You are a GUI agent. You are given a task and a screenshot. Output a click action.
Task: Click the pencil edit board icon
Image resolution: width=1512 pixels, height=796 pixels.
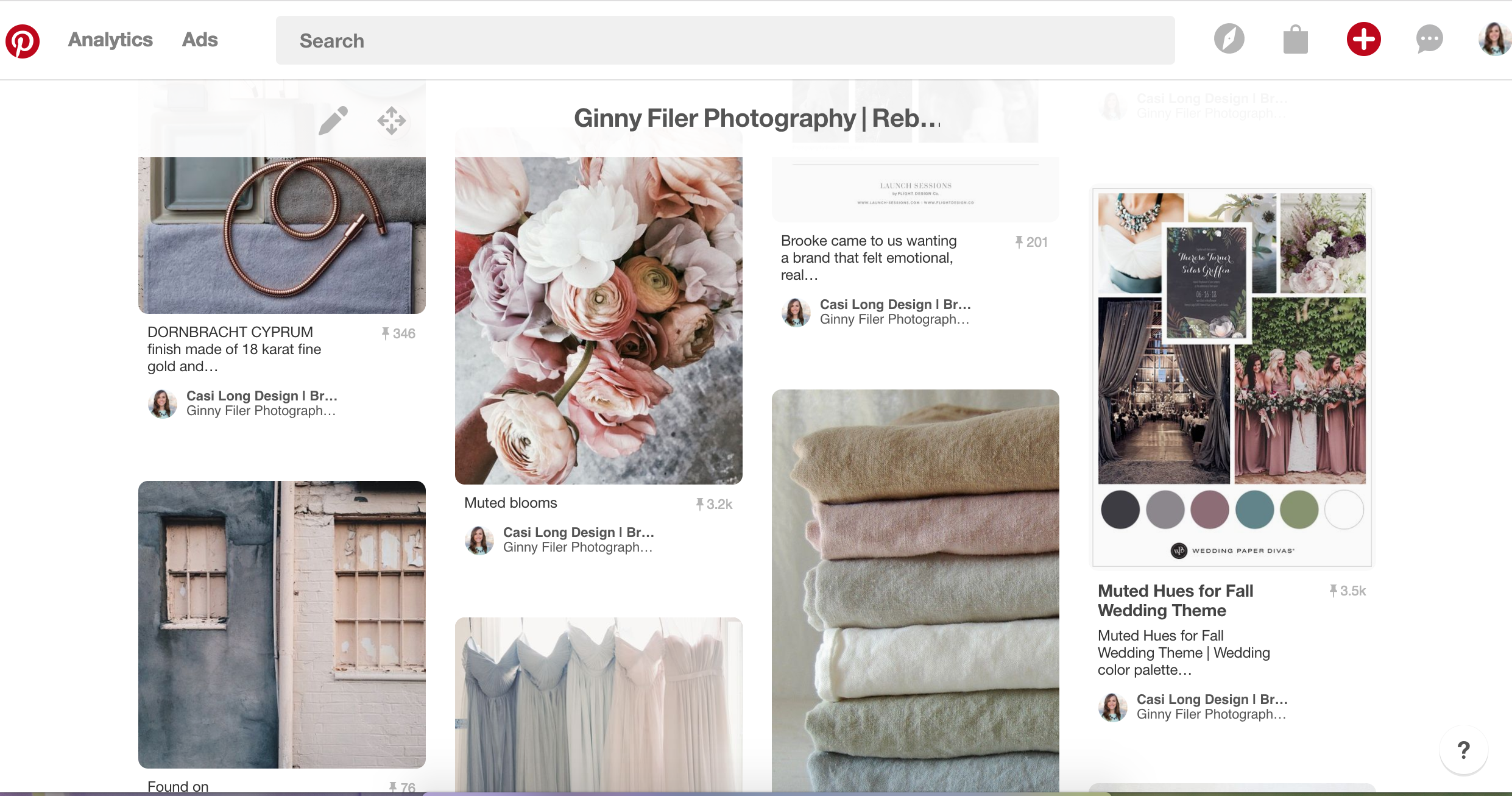point(333,121)
